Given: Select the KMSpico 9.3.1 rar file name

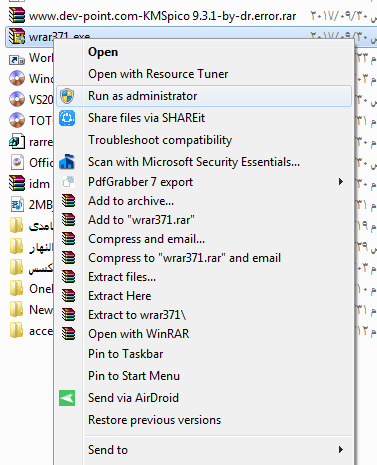Looking at the screenshot, I should (162, 16).
